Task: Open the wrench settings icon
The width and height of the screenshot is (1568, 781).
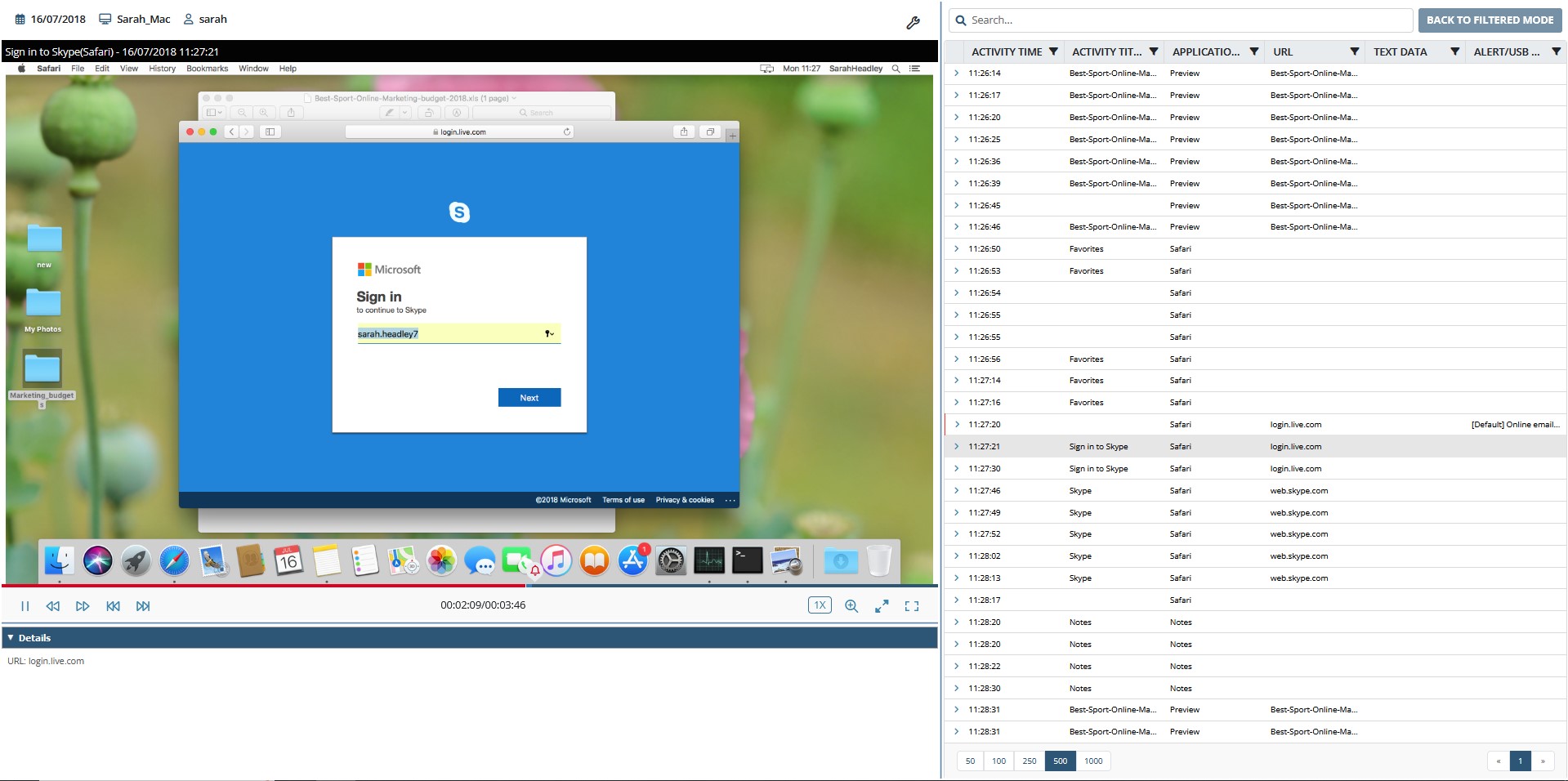Action: coord(913,23)
